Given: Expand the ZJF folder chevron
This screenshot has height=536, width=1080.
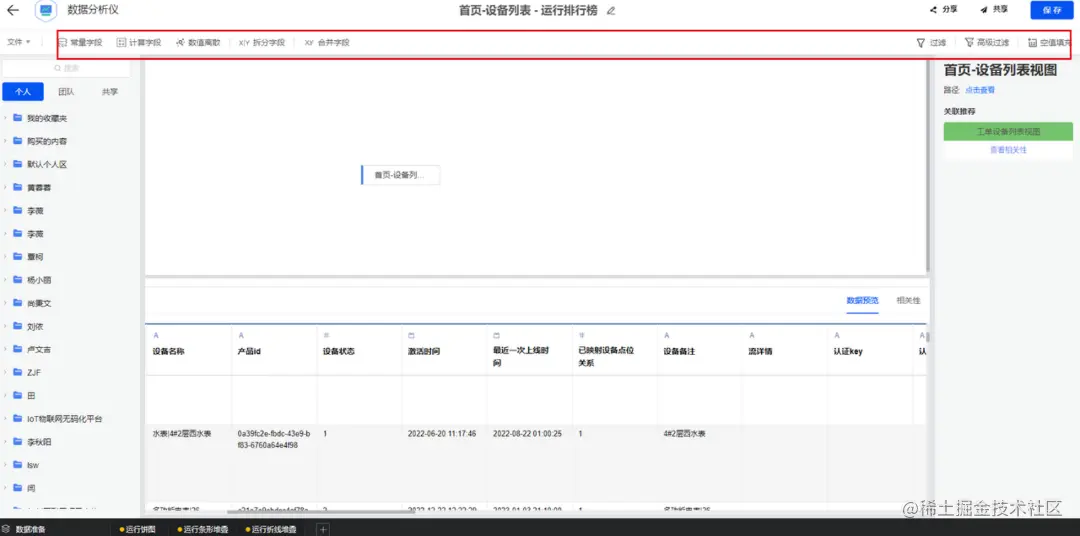Looking at the screenshot, I should pyautogui.click(x=6, y=372).
